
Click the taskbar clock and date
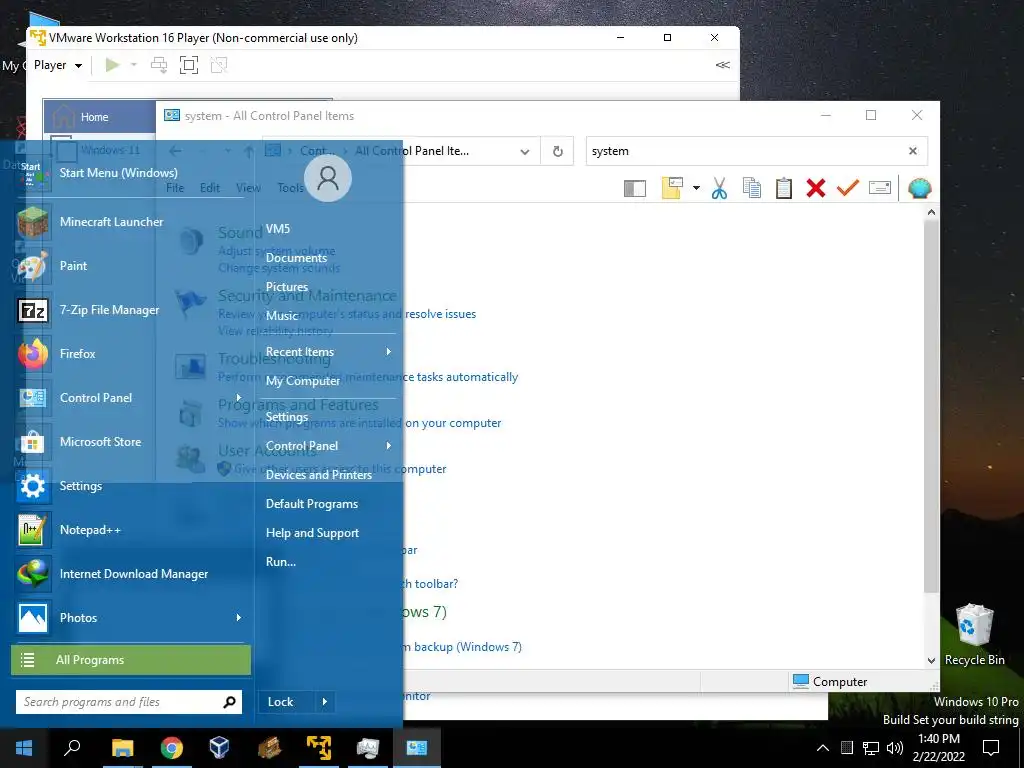click(939, 748)
